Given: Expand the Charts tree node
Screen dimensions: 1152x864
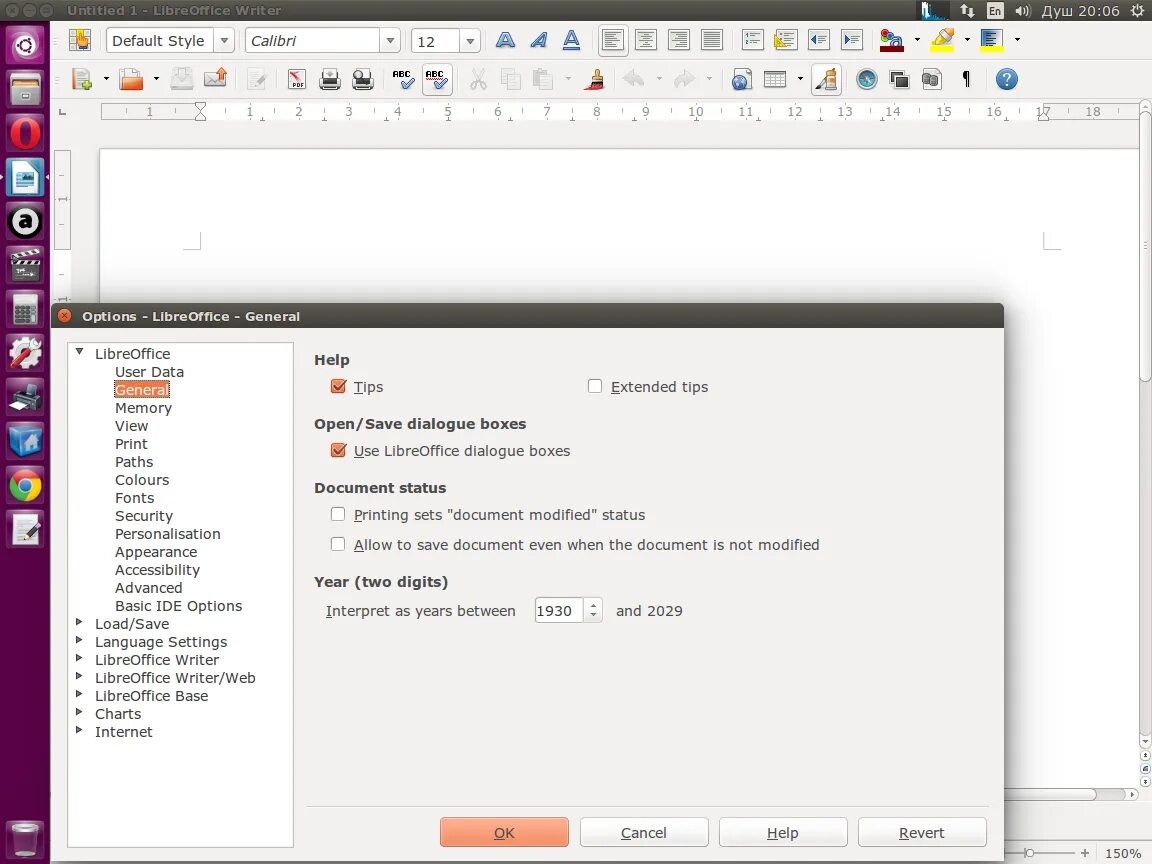Looking at the screenshot, I should tap(79, 712).
